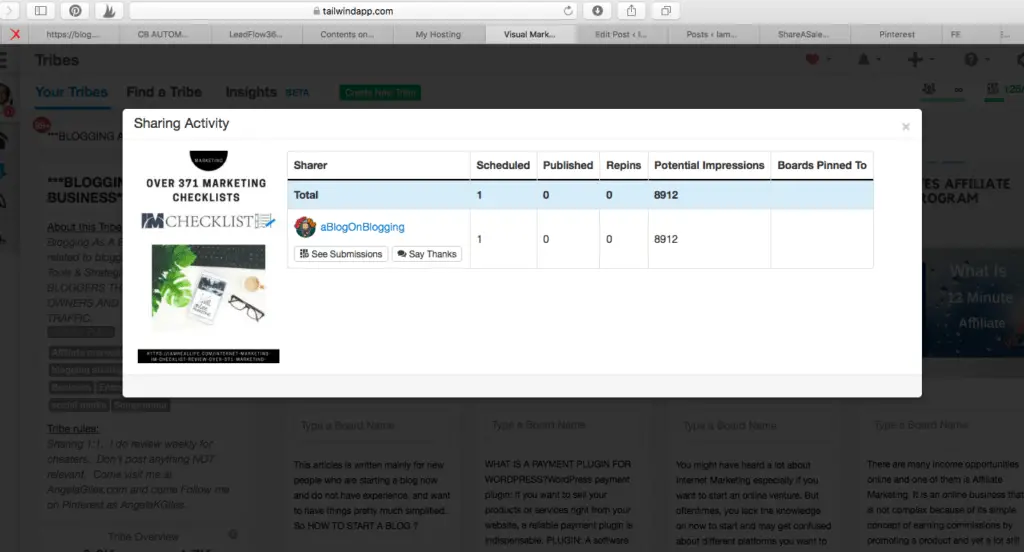Viewport: 1024px width, 552px height.
Task: Open the plus add menu dropdown
Action: [920, 59]
